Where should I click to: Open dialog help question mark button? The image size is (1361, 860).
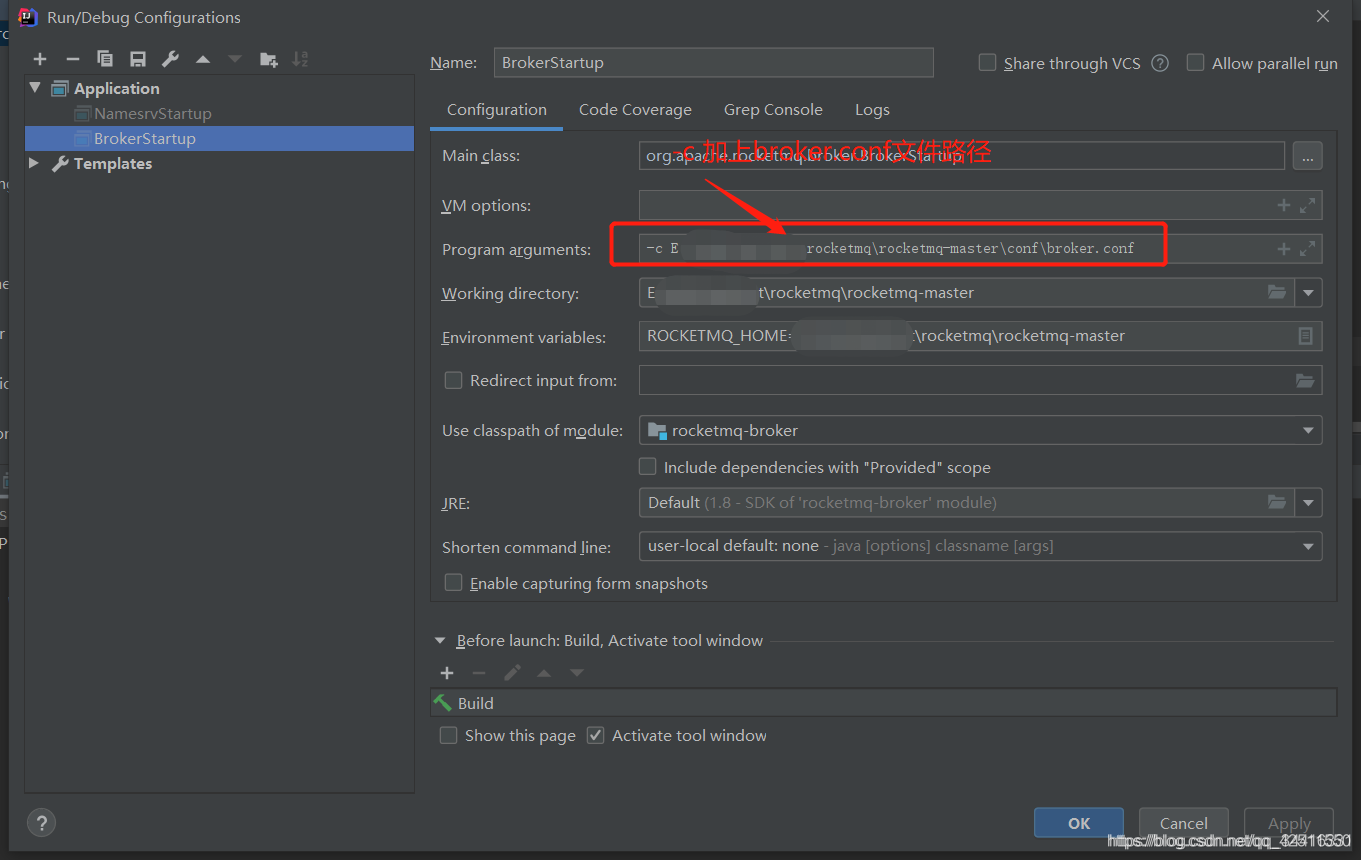[41, 823]
